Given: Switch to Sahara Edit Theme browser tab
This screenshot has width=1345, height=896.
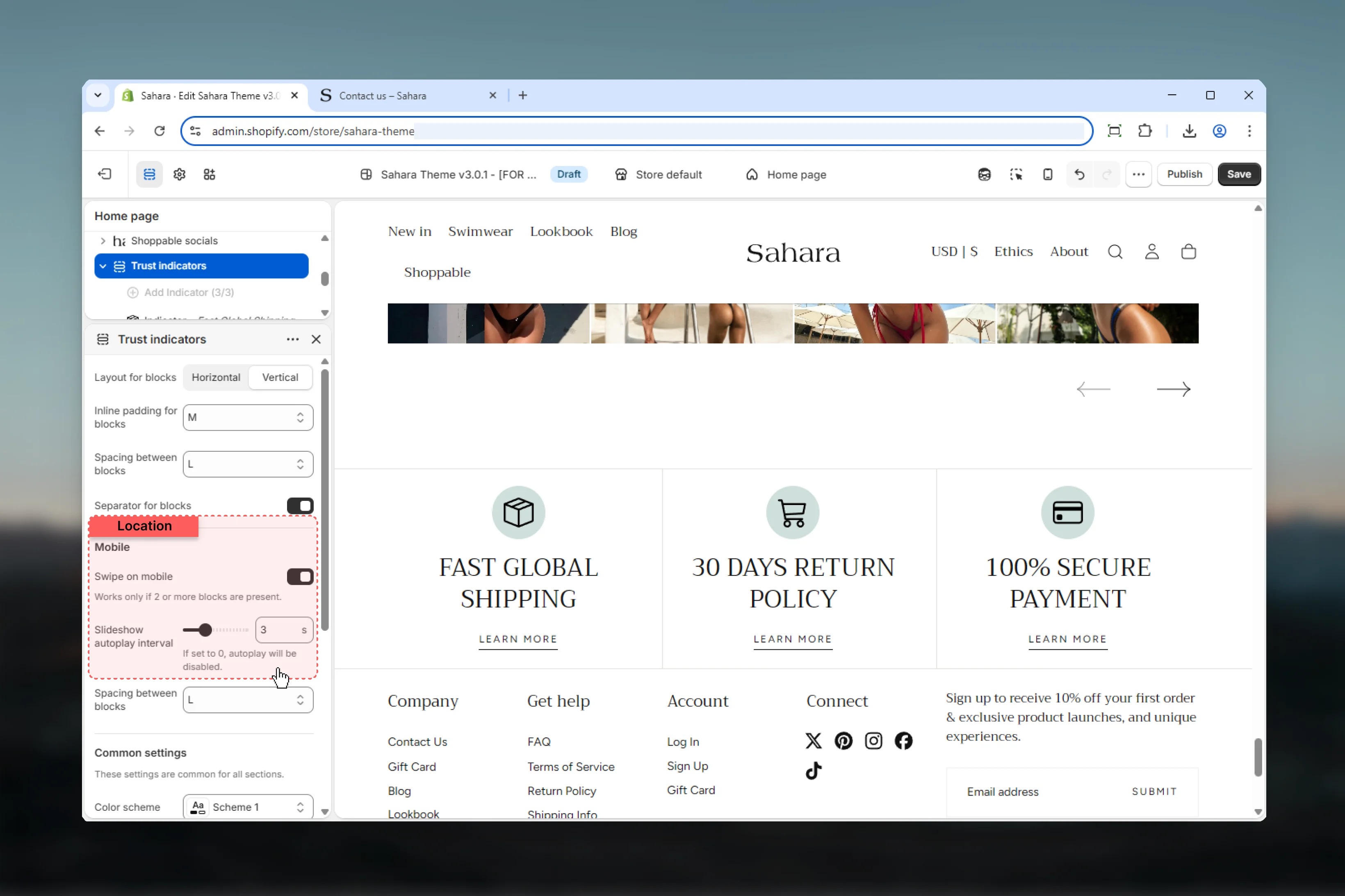Looking at the screenshot, I should click(211, 96).
